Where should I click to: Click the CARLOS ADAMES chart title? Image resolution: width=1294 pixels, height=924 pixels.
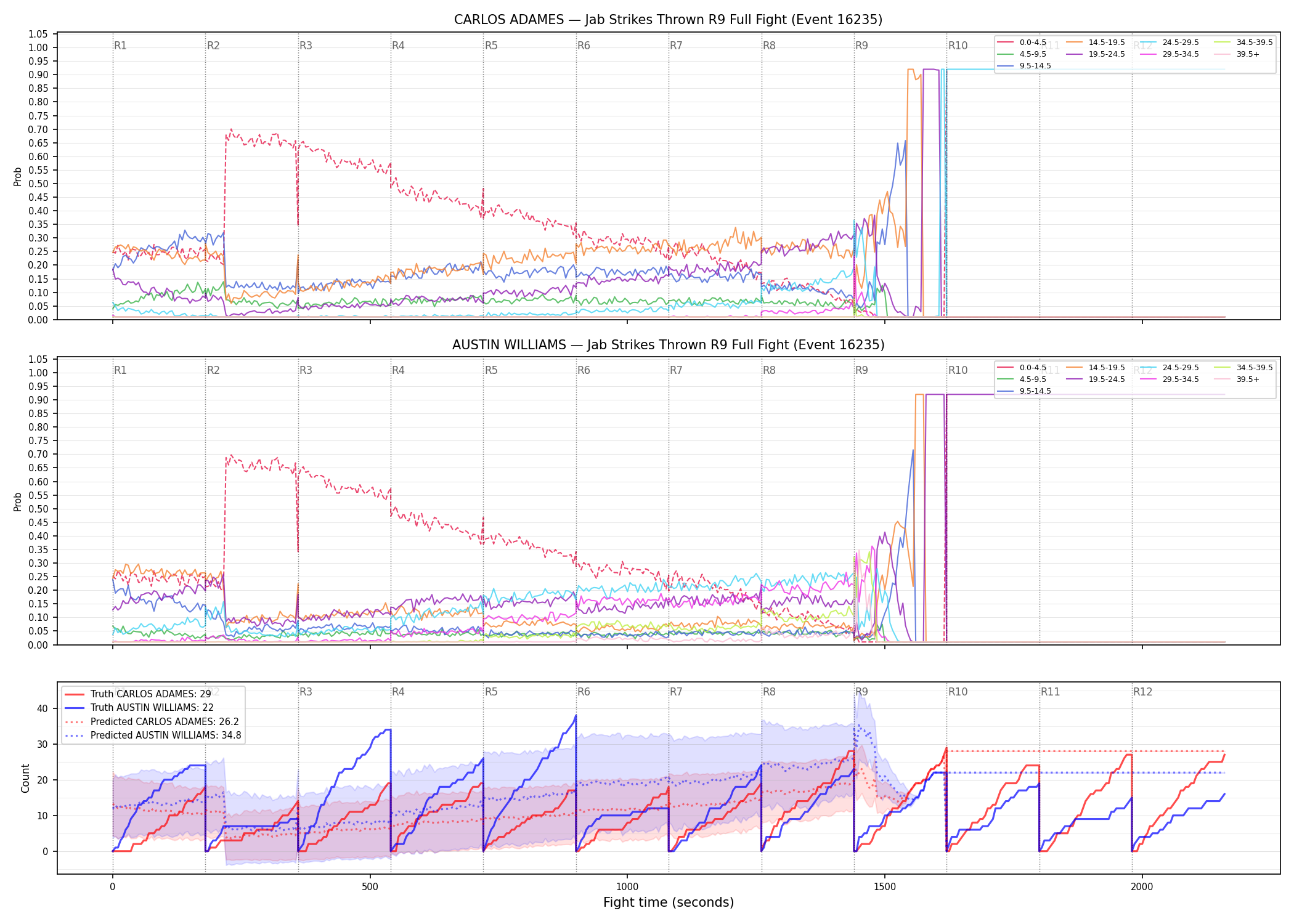pyautogui.click(x=668, y=20)
